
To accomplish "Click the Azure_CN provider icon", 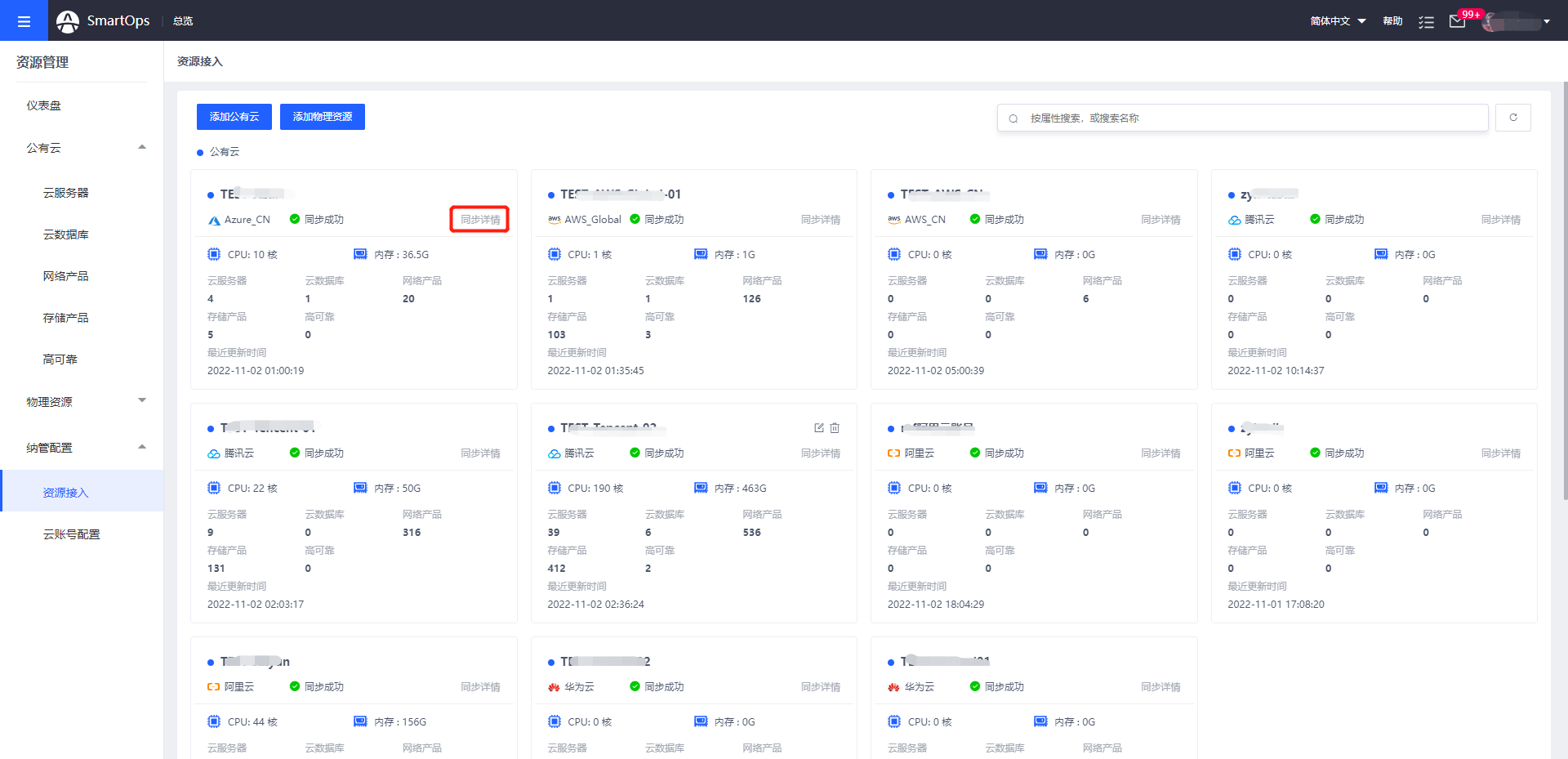I will tap(214, 220).
